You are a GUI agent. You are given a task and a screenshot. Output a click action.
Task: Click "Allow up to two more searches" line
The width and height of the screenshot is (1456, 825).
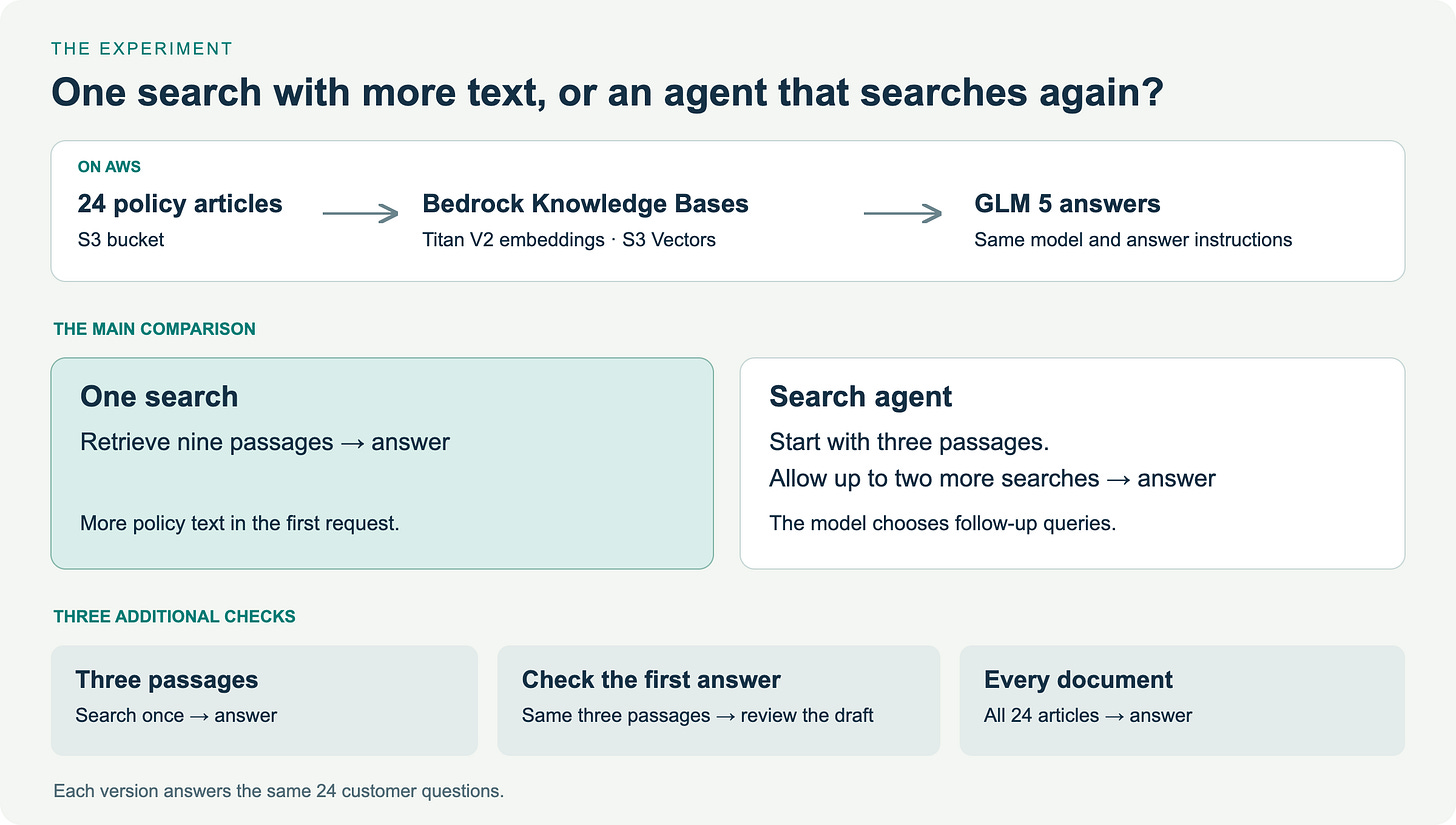(992, 478)
